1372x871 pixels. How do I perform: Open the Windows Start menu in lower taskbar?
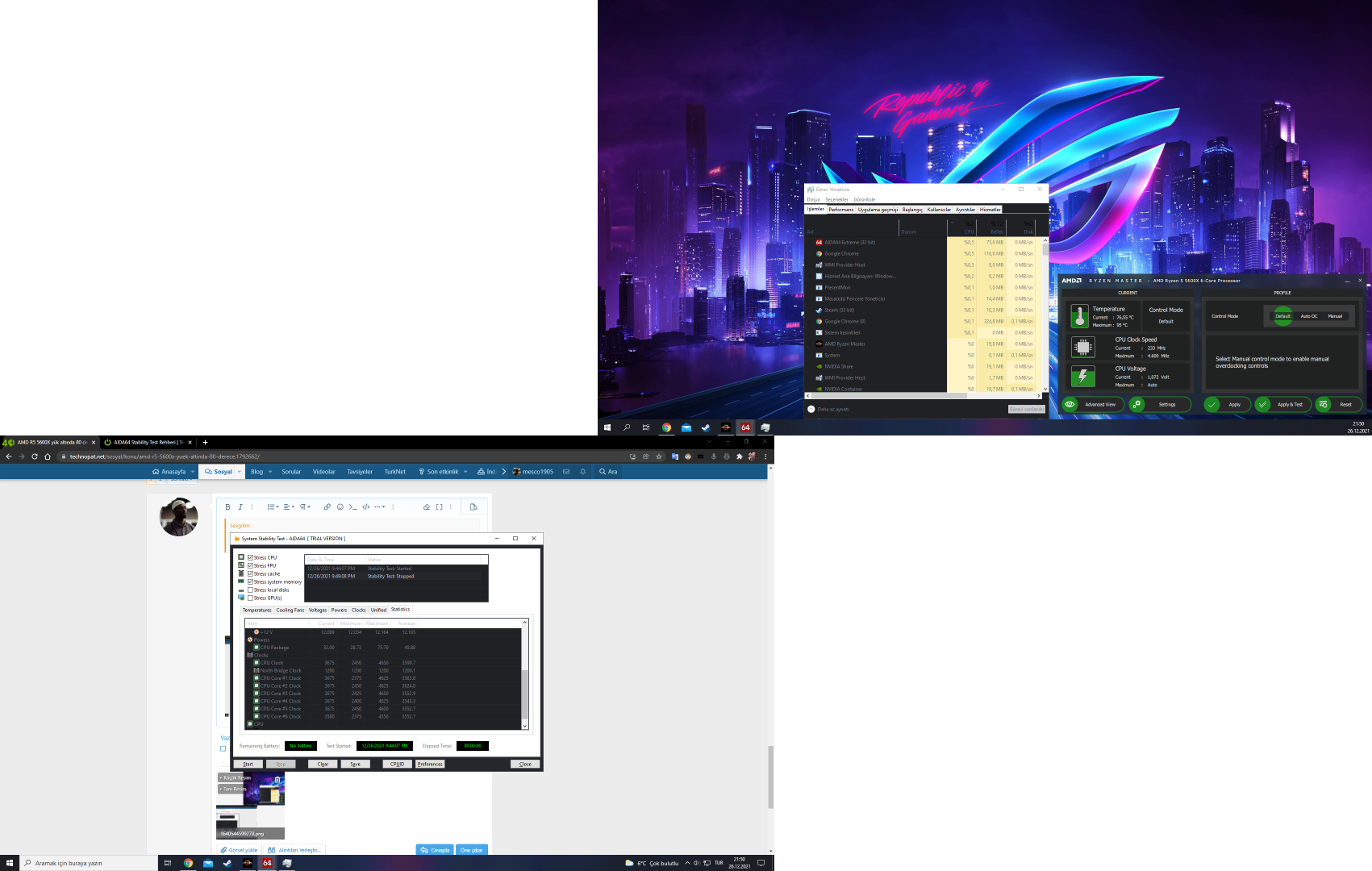point(10,863)
